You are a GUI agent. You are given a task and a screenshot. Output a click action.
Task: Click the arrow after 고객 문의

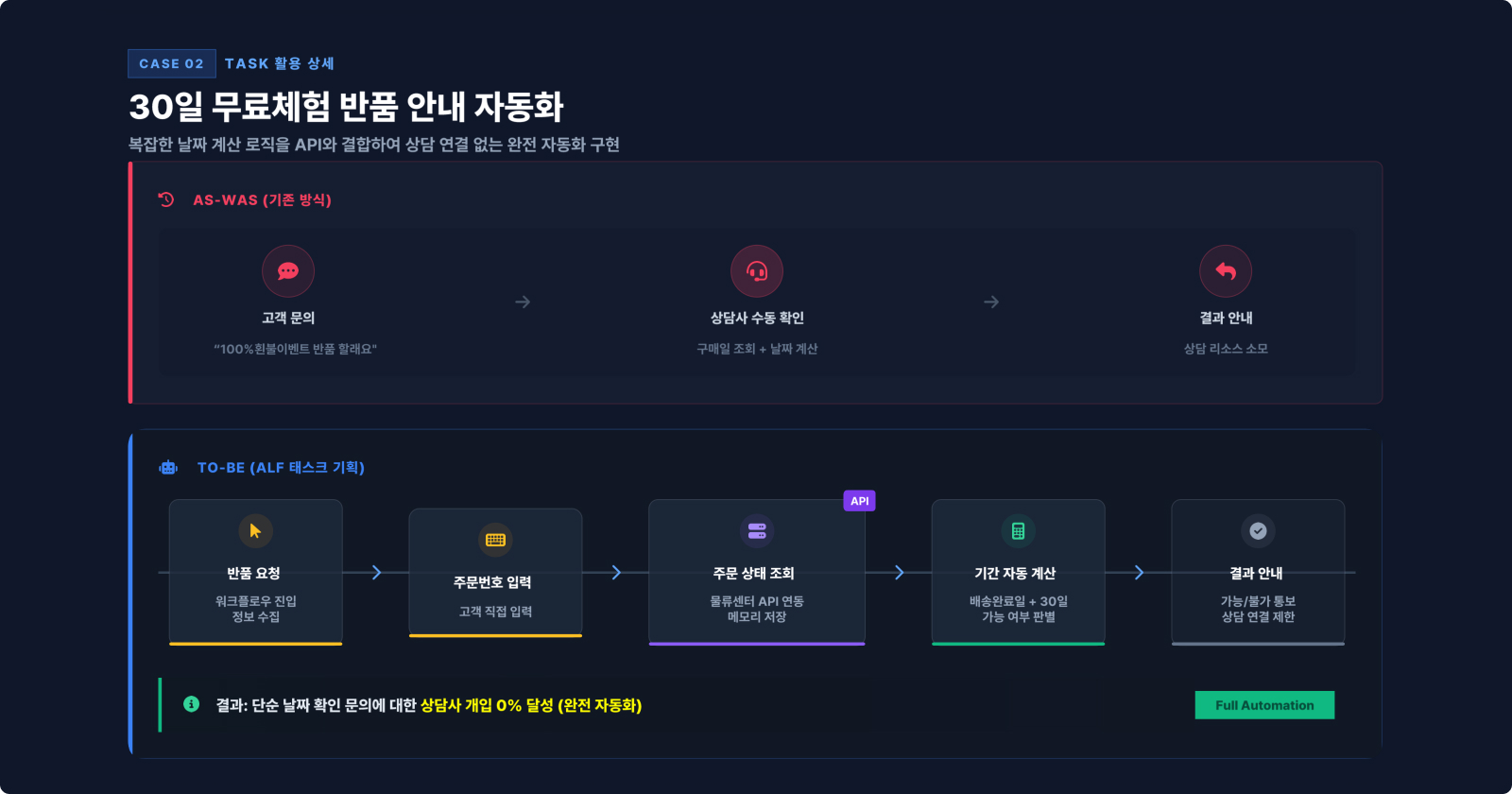[x=523, y=302]
